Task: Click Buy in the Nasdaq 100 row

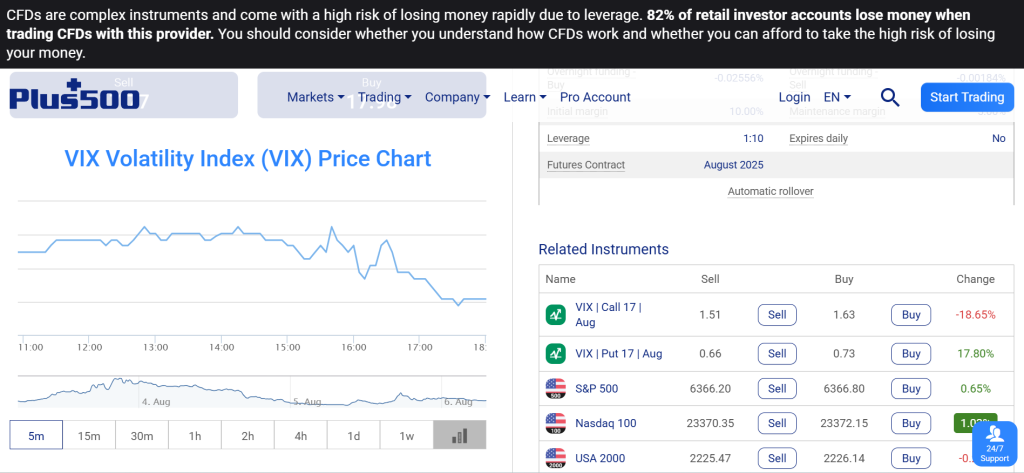Action: point(911,423)
